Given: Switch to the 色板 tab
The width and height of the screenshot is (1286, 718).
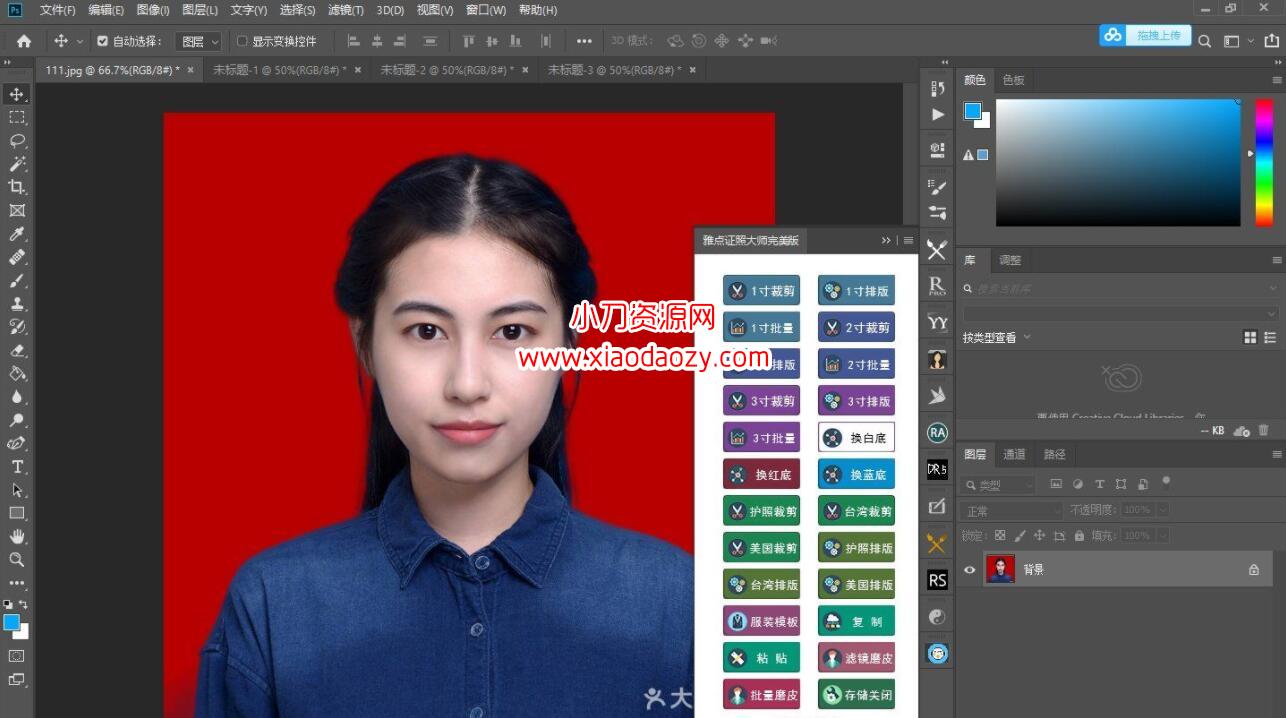Looking at the screenshot, I should tap(1013, 80).
